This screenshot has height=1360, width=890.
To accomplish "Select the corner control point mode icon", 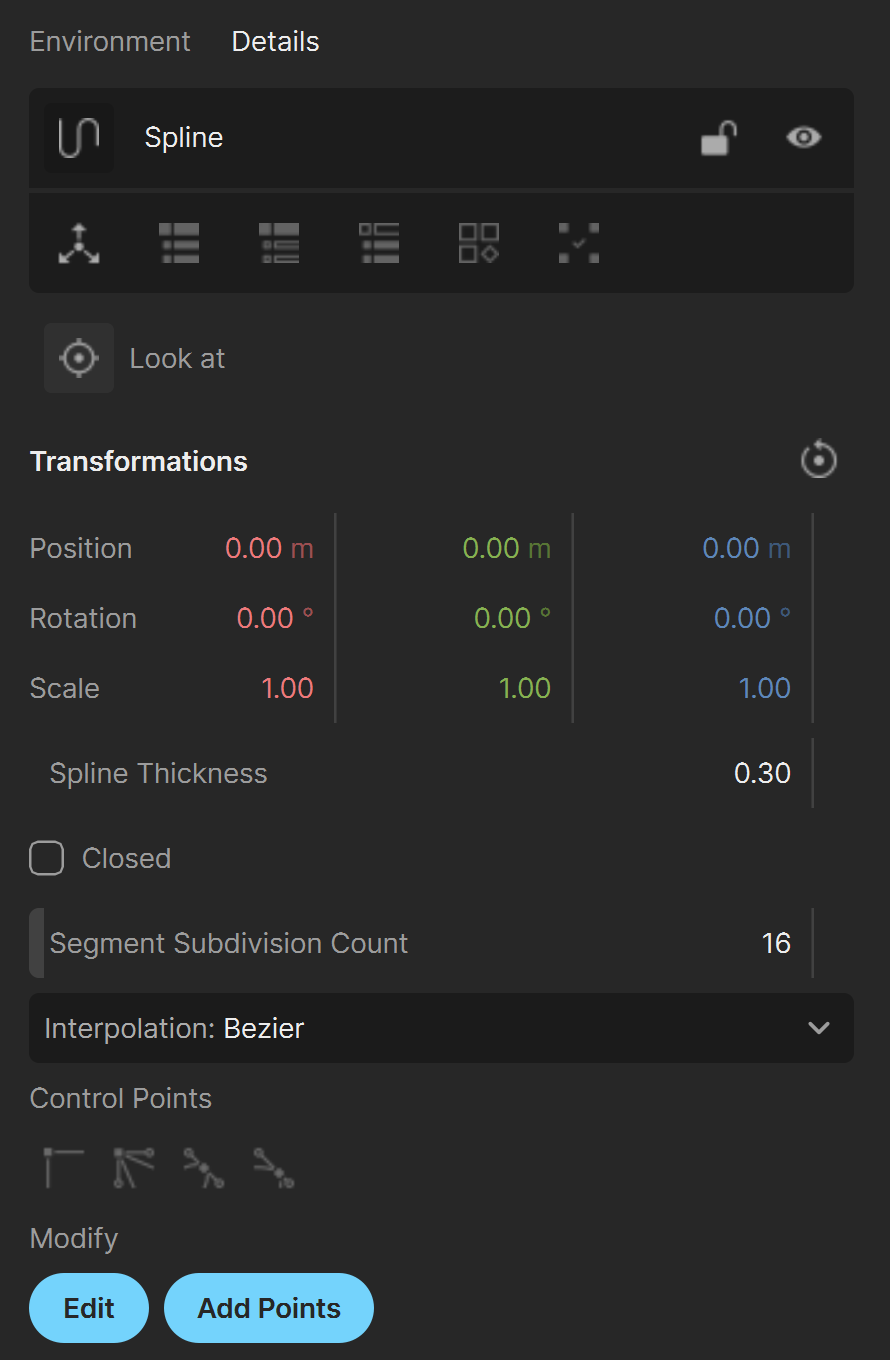I will [64, 1168].
